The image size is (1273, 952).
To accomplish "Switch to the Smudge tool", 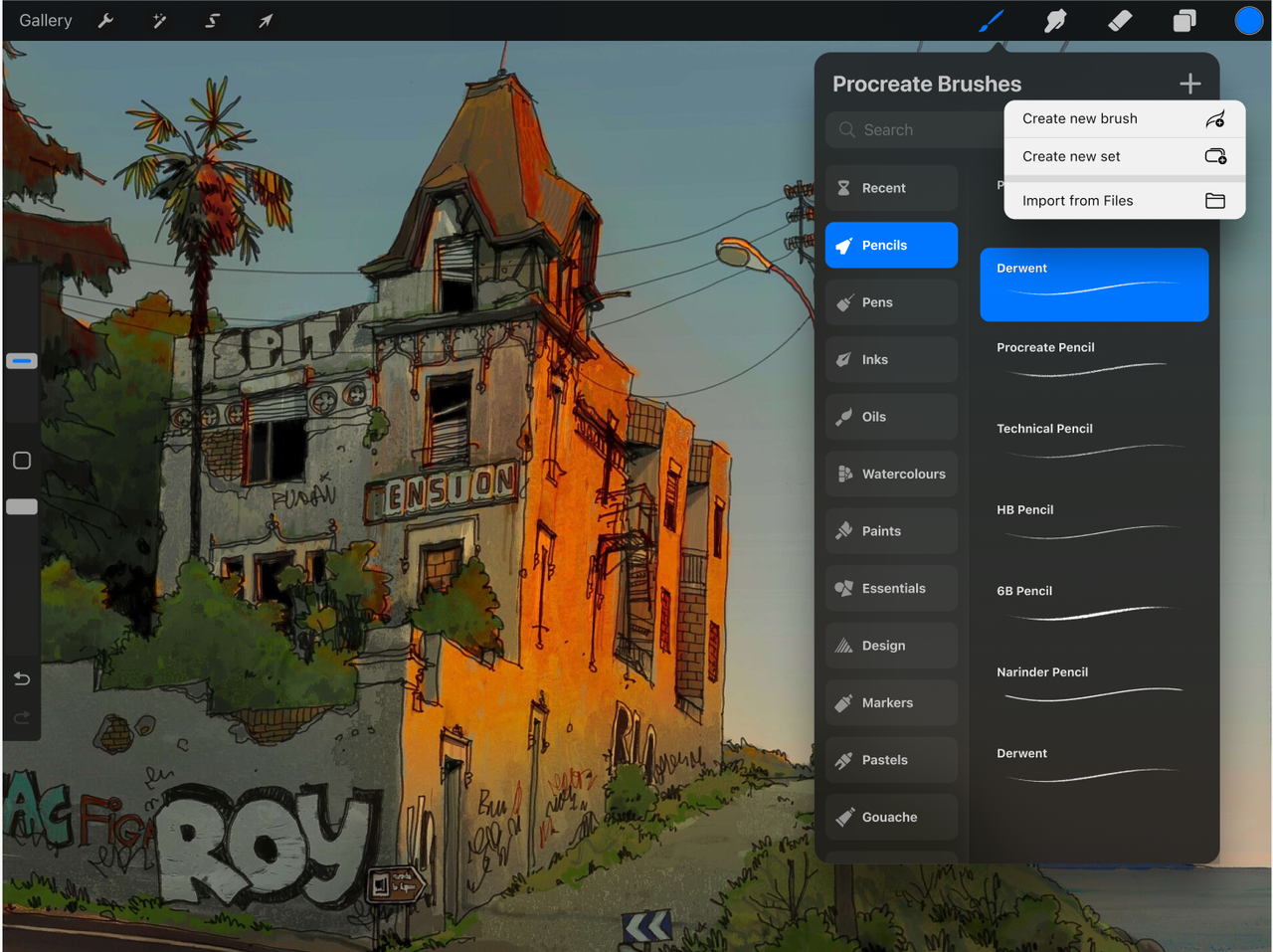I will (x=1054, y=20).
